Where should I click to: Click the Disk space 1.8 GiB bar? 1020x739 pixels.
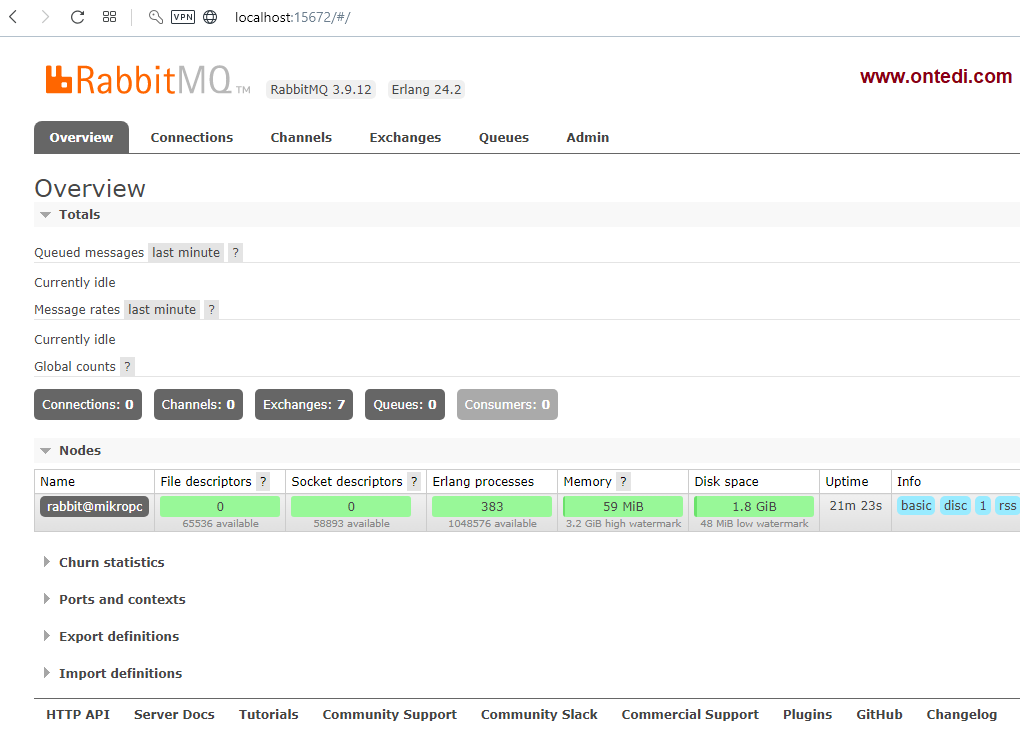tap(755, 506)
